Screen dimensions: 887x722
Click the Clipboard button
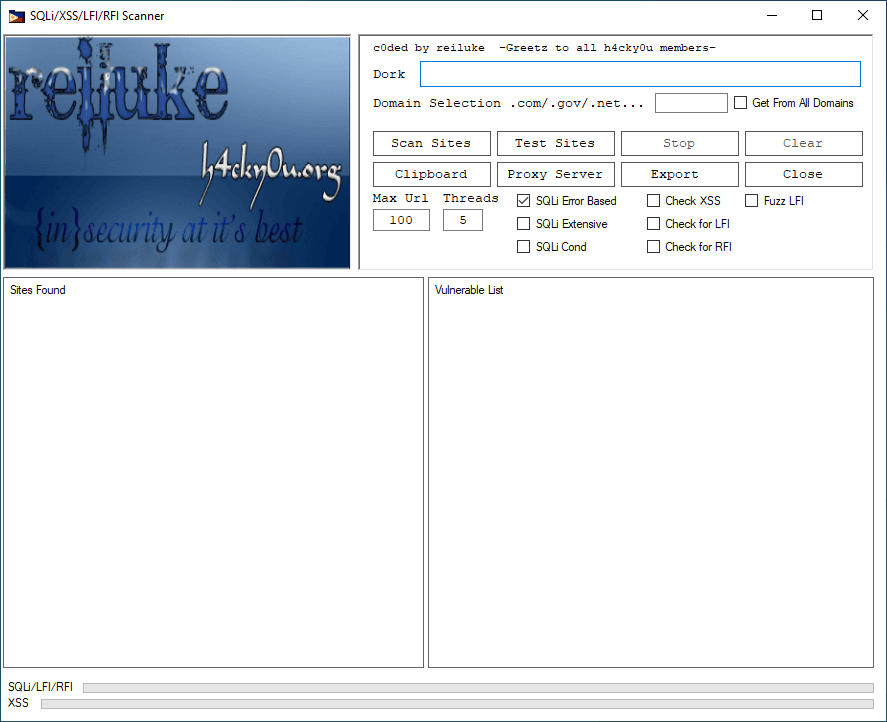(x=431, y=174)
